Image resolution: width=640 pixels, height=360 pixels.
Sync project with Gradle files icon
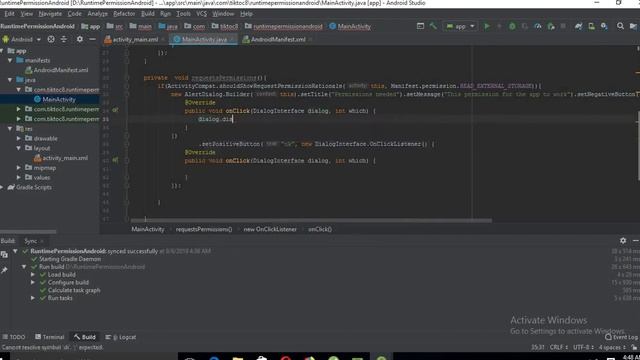[x=578, y=26]
